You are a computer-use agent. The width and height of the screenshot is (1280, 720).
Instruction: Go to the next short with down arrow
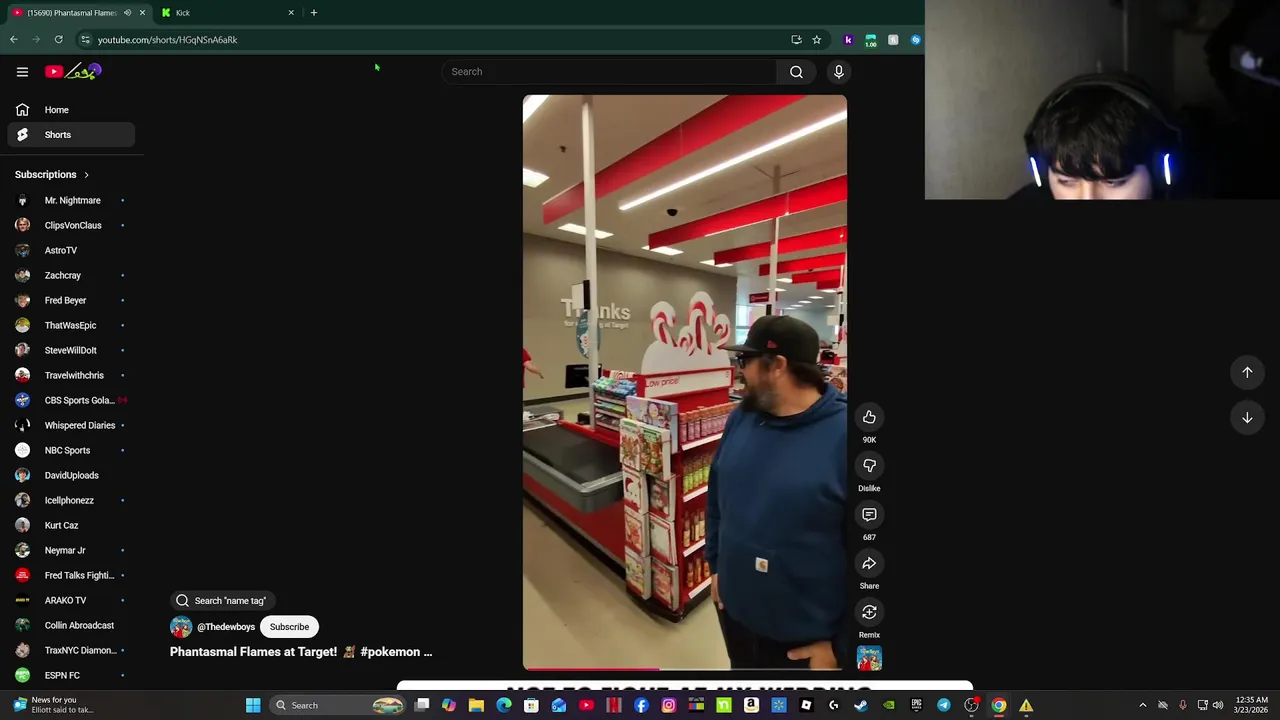click(1247, 418)
